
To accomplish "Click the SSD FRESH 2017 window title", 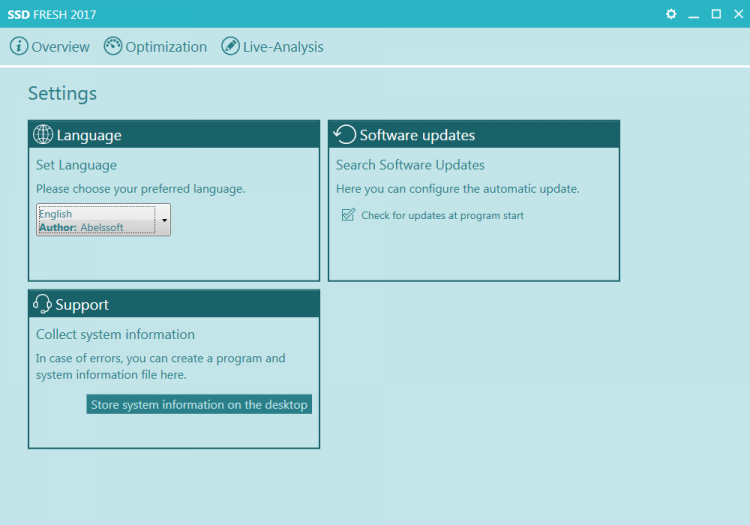I will tap(52, 14).
